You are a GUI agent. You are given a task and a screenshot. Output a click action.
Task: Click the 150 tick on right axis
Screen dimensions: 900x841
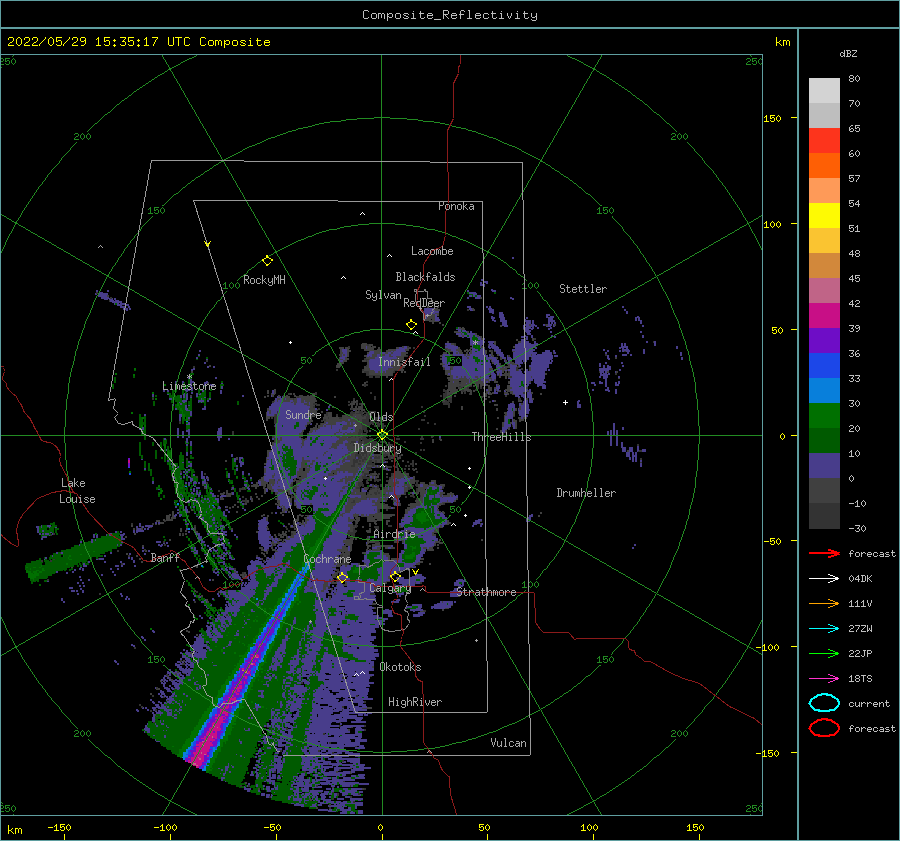tap(772, 118)
